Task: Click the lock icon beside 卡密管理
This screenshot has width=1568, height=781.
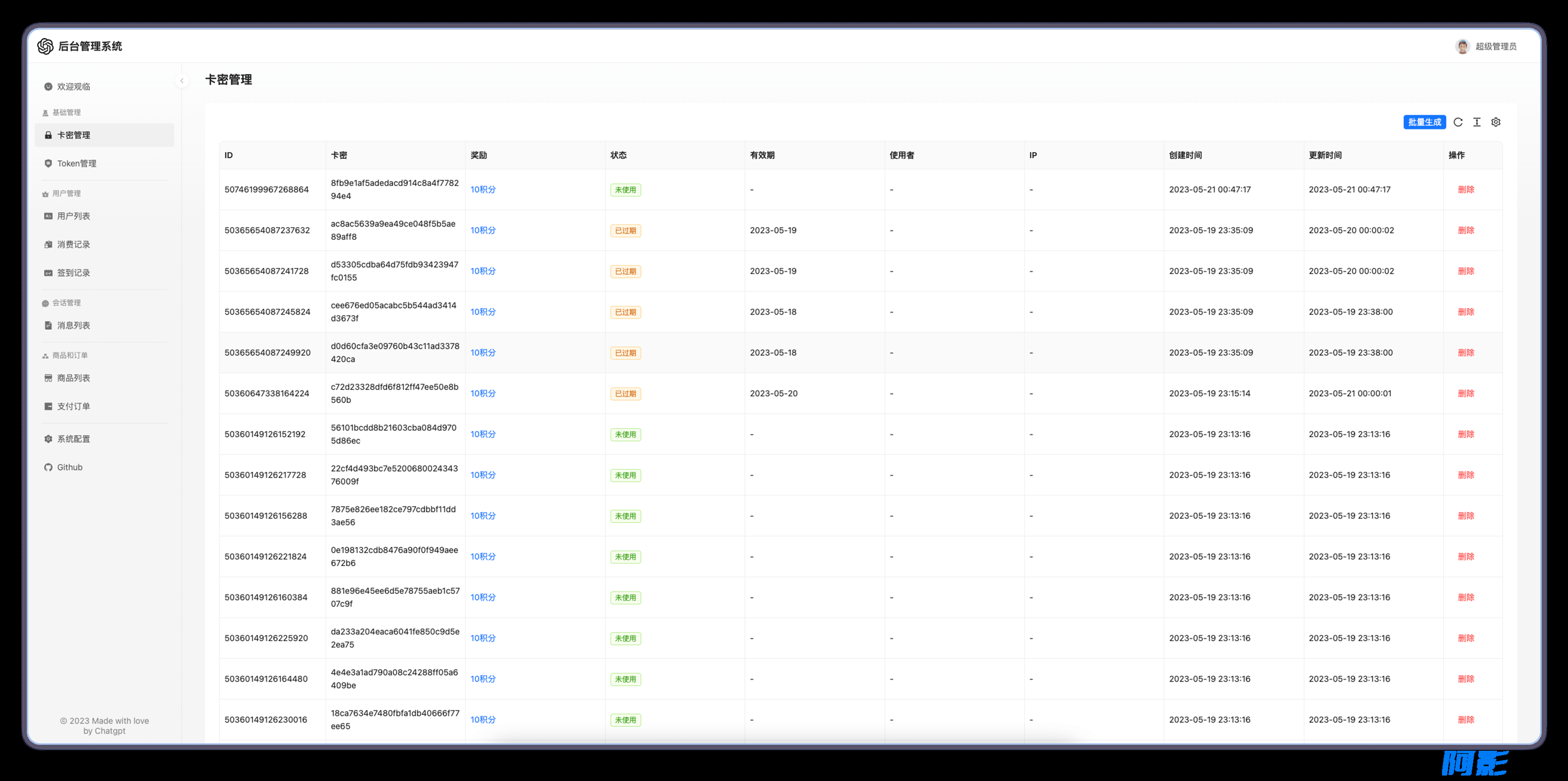Action: point(48,135)
